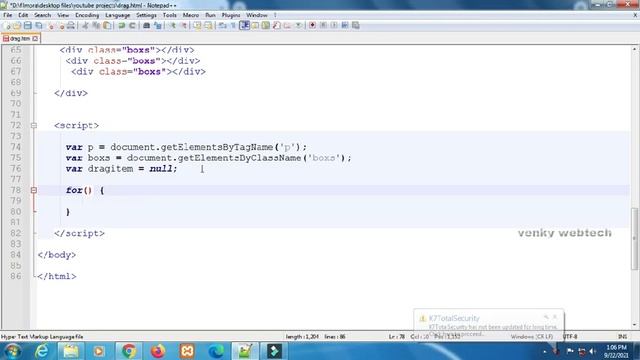Open the Macro menu
This screenshot has width=640, height=360.
click(x=191, y=15)
